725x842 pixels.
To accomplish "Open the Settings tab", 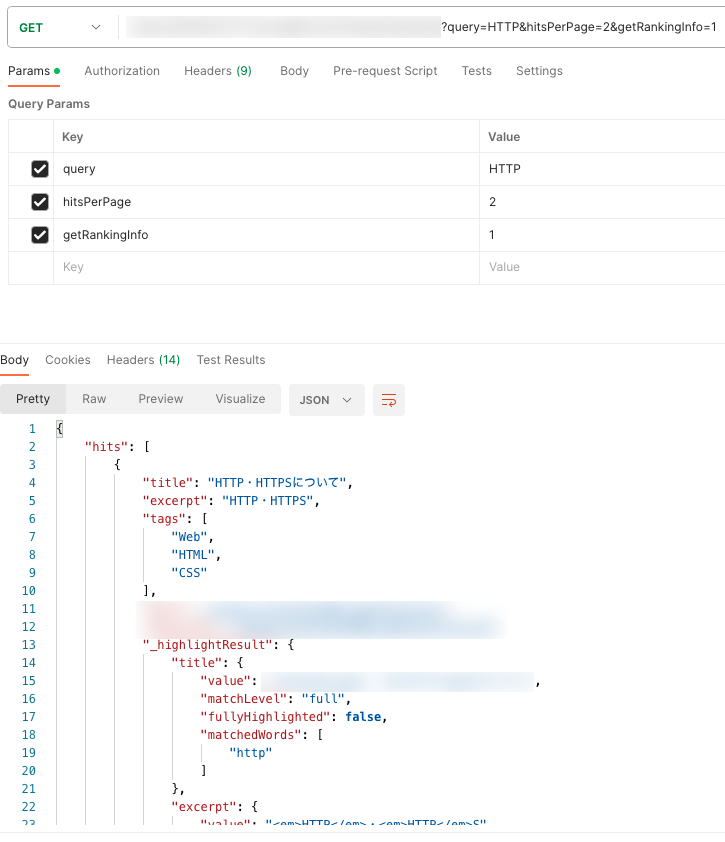I will coord(539,71).
